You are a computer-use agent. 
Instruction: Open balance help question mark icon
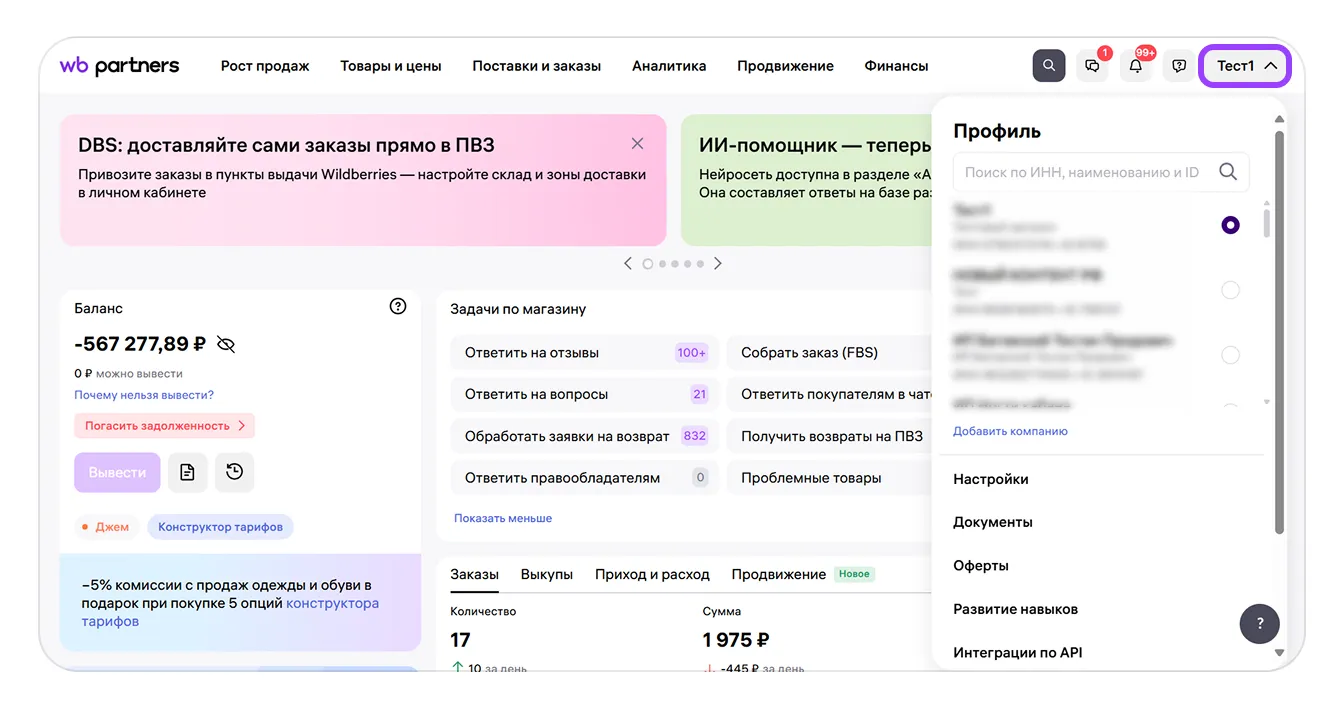(398, 307)
